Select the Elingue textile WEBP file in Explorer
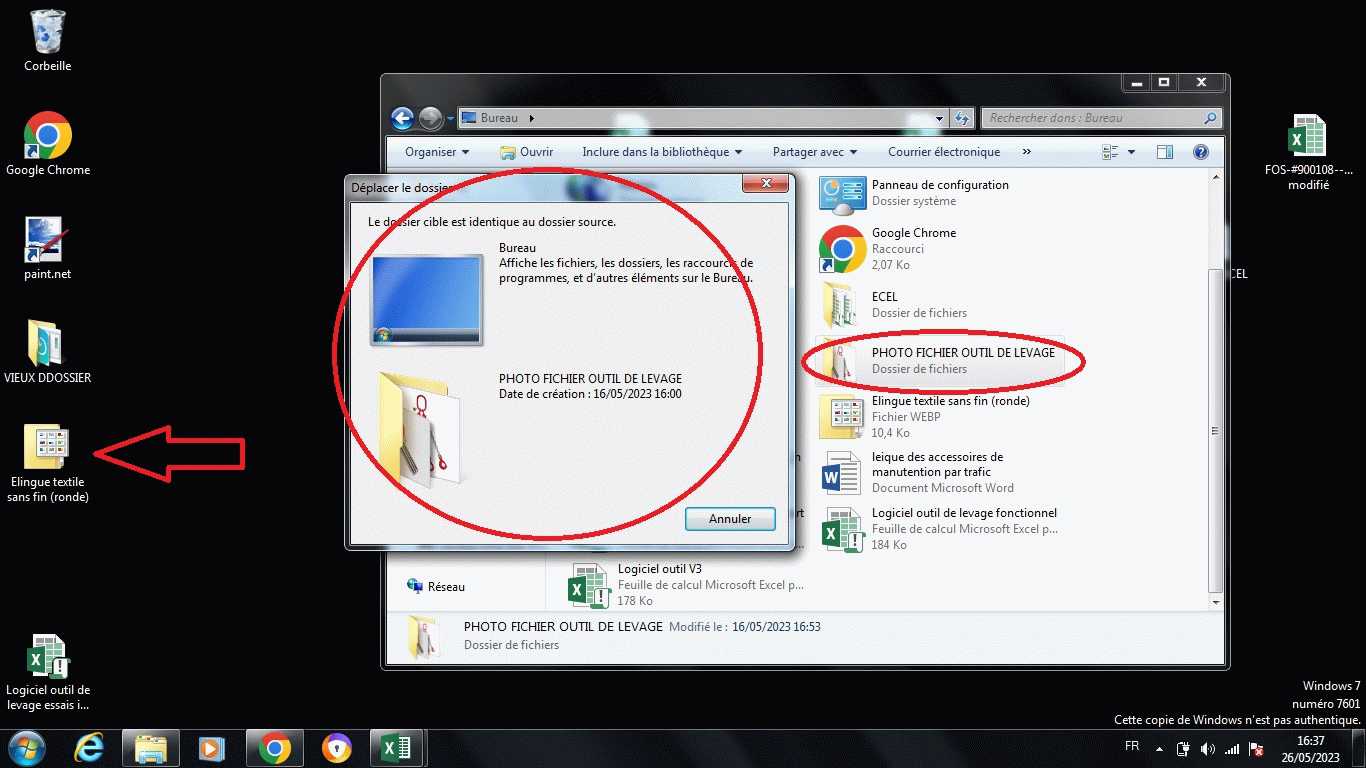Viewport: 1366px width, 768px height. 940,417
